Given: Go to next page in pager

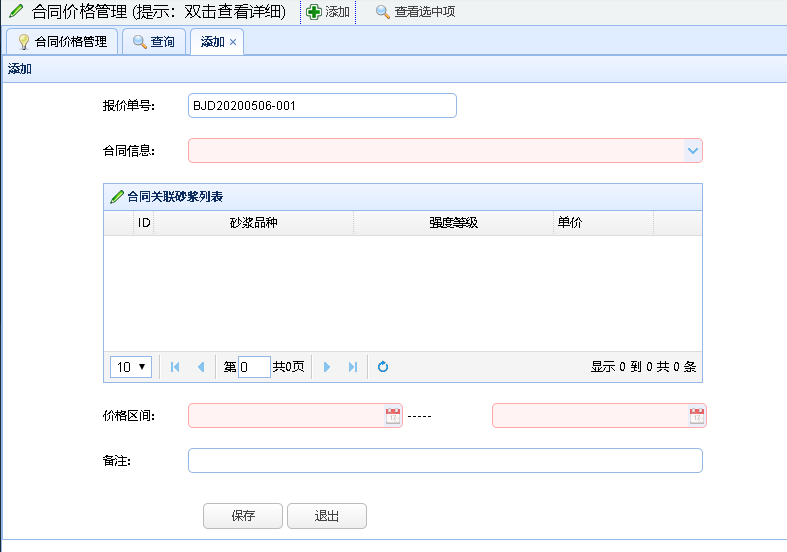Looking at the screenshot, I should [x=327, y=367].
